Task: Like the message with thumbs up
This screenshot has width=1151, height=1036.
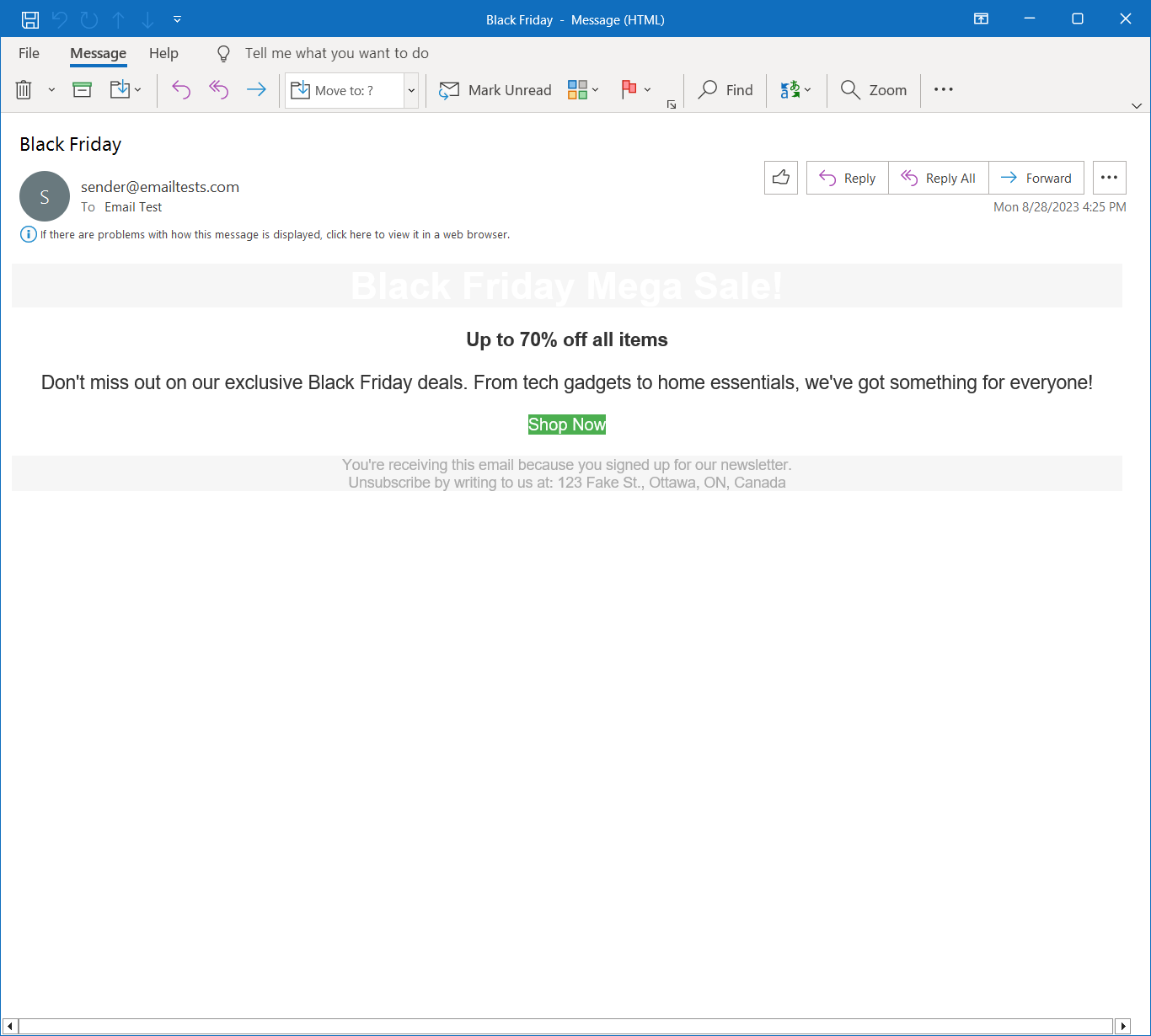Action: tap(781, 178)
